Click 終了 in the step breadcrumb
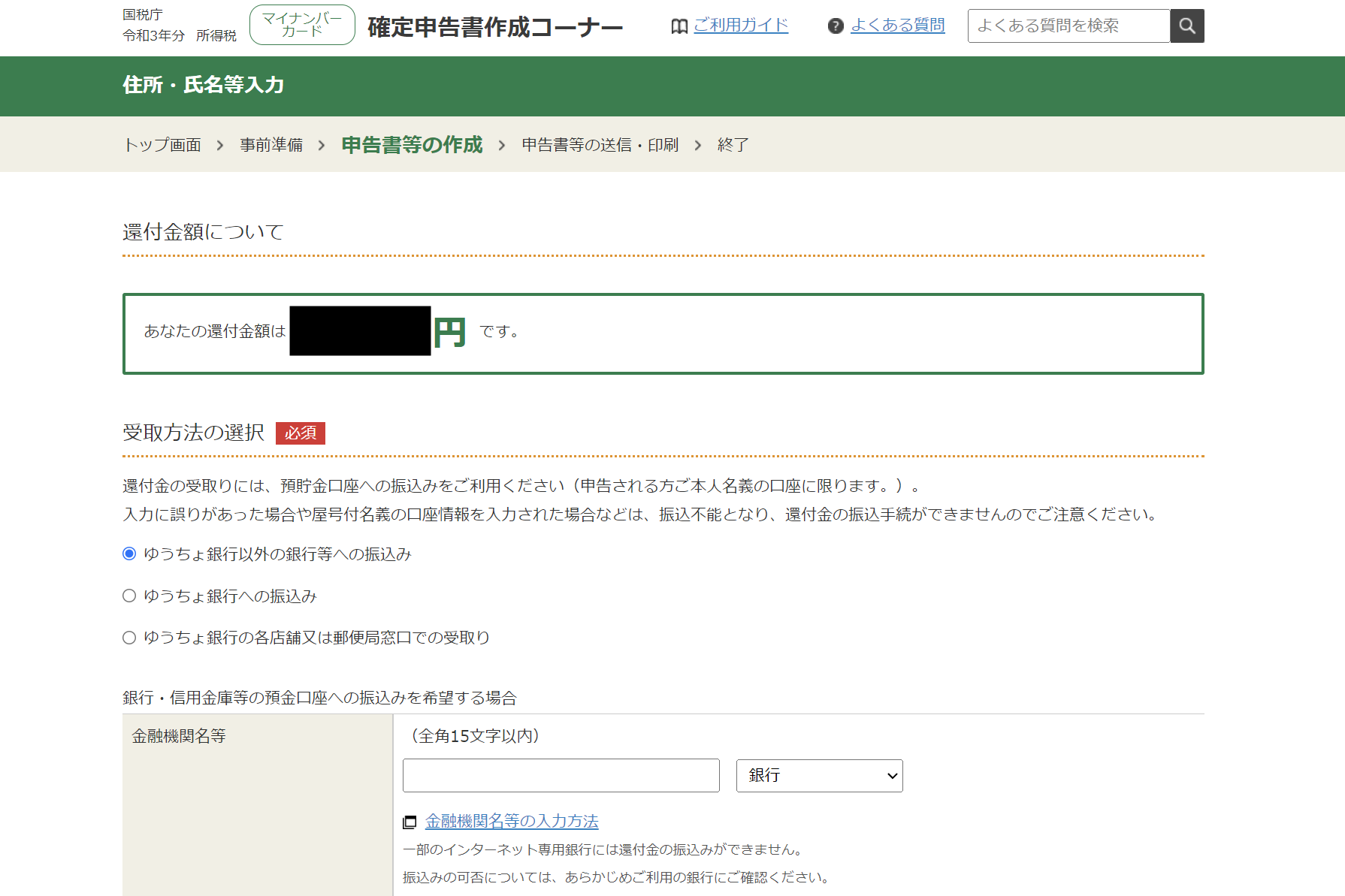Viewport: 1345px width, 896px height. (733, 145)
